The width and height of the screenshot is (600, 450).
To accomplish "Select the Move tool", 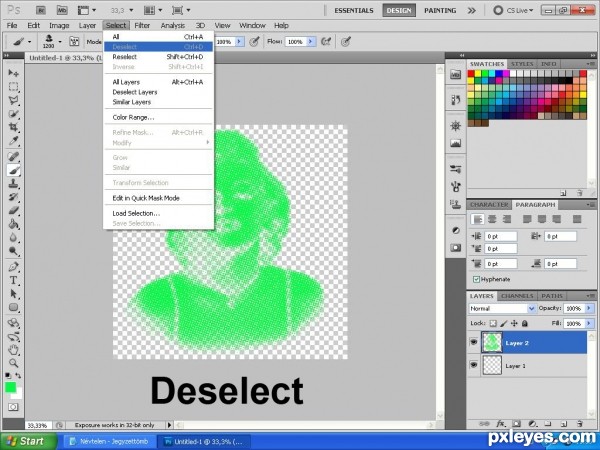I will coord(13,73).
